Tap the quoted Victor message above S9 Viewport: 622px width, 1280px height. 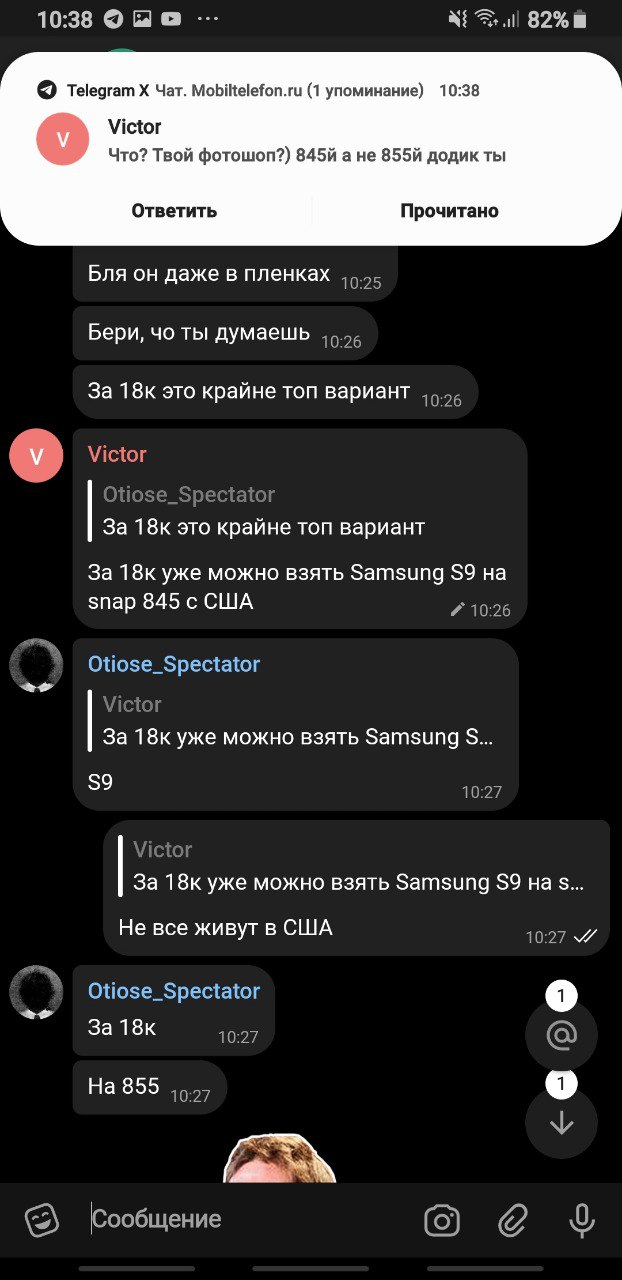point(292,721)
